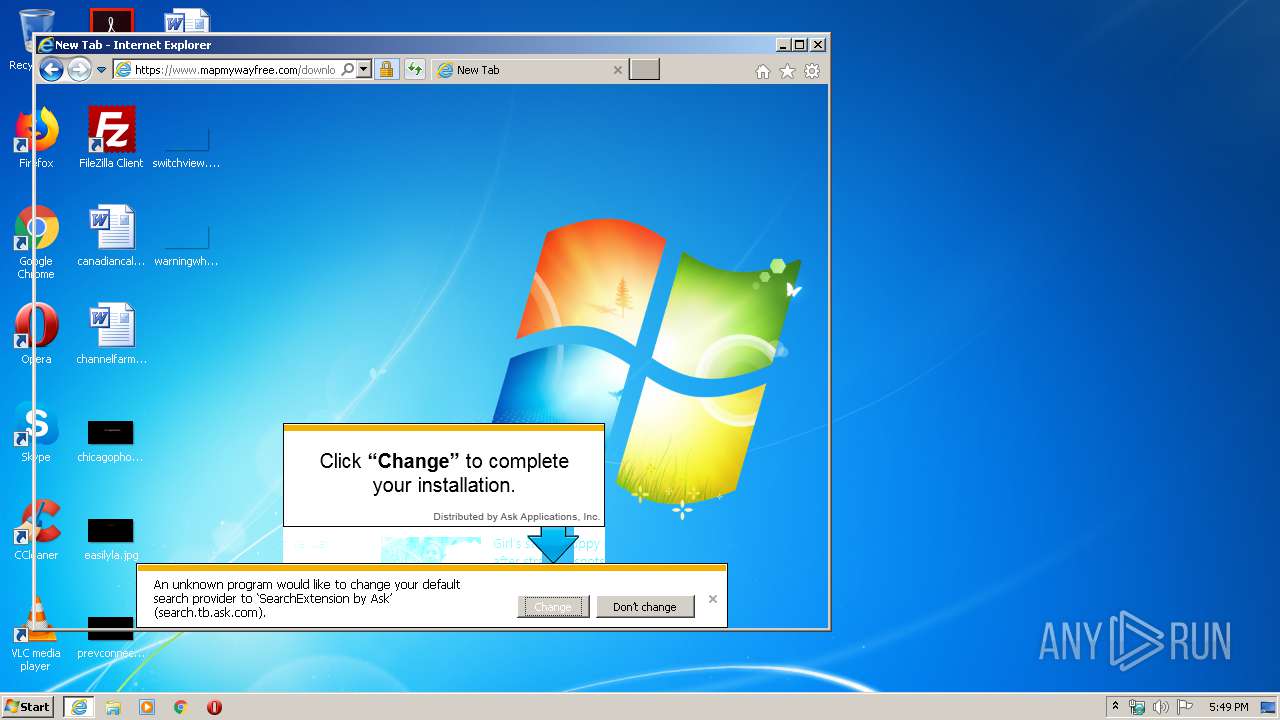Open the security padlock report icon
The image size is (1280, 720).
tap(386, 70)
